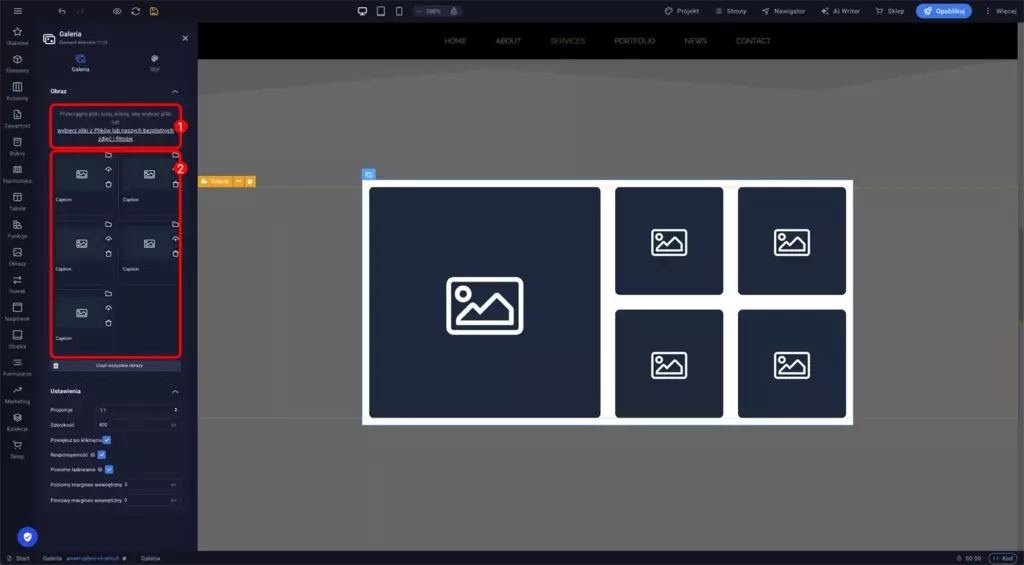Click the Szerokość input field

pos(135,425)
